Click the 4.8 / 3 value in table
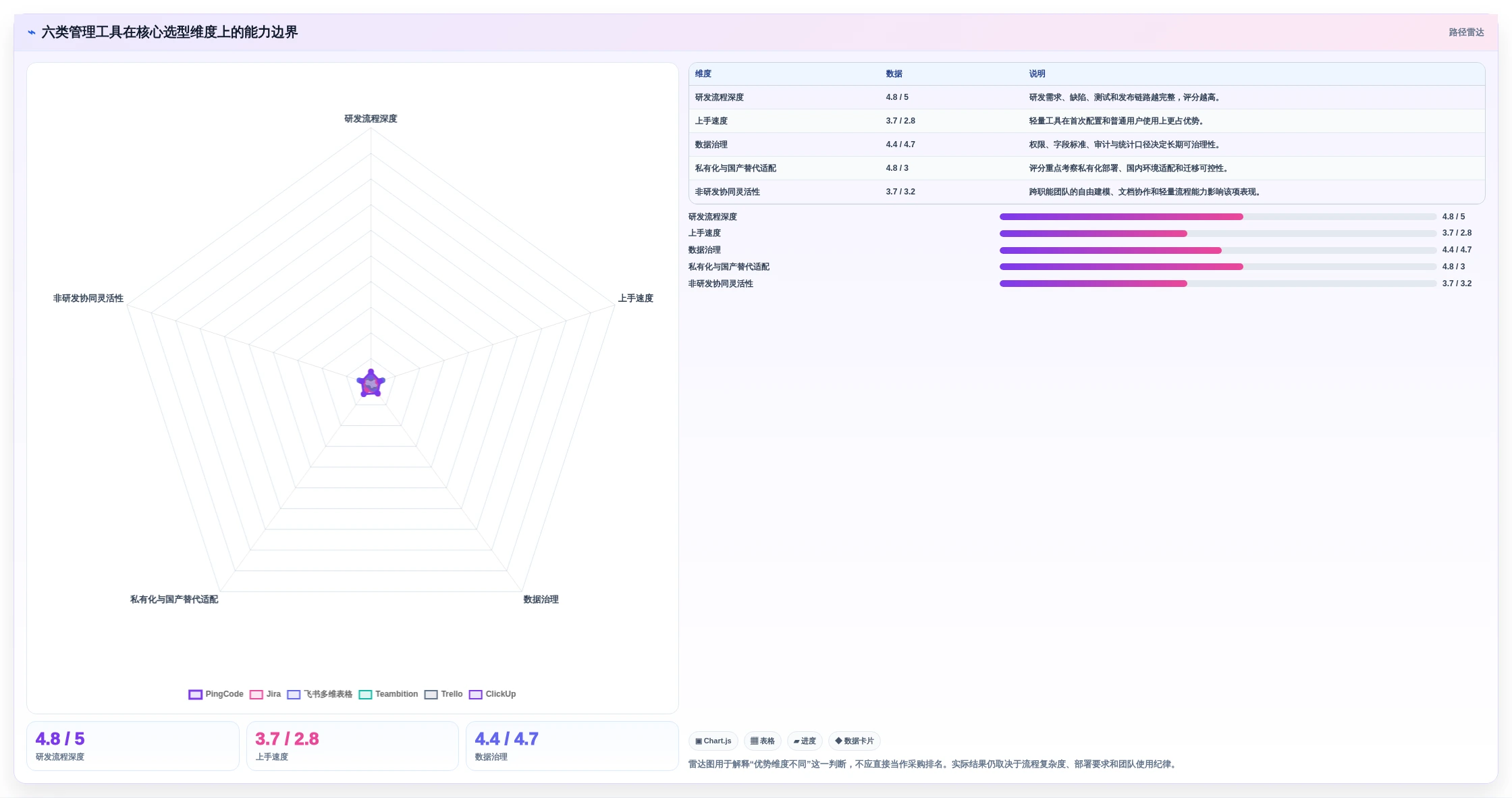The image size is (1512, 798). coord(897,168)
